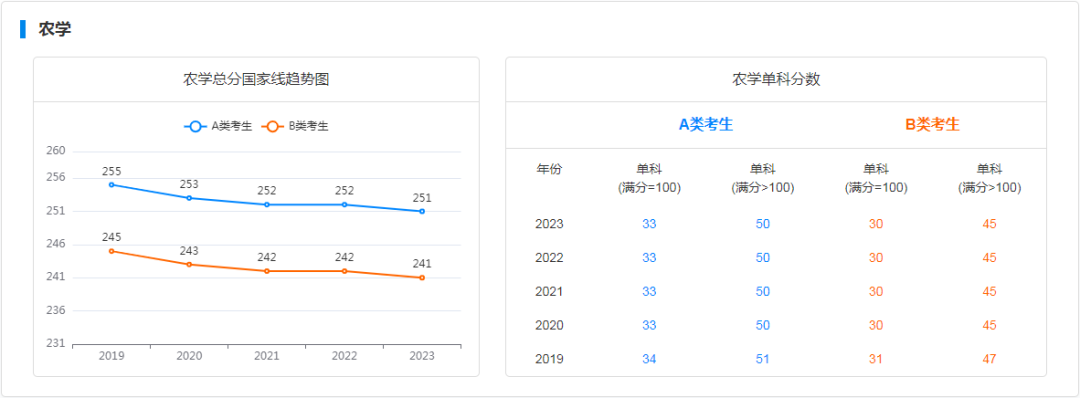
Task: Click the 农学 section heading
Action: click(x=55, y=29)
